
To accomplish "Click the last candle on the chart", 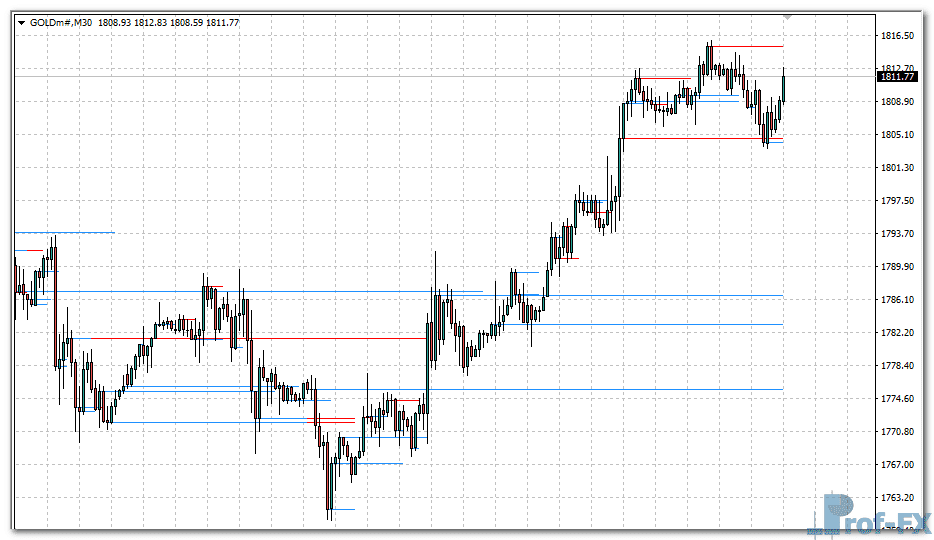I will [x=784, y=88].
